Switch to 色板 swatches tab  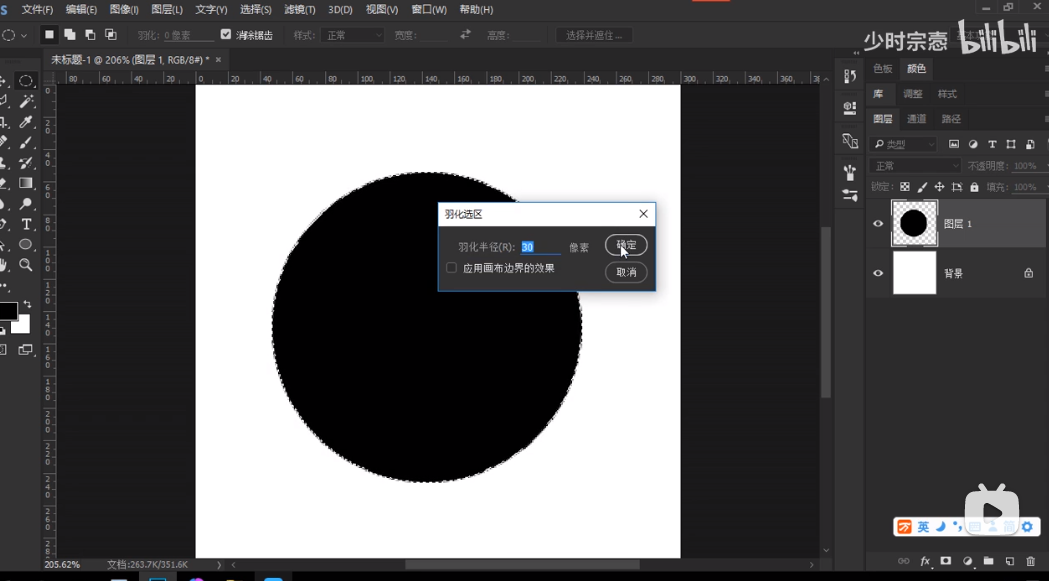882,69
